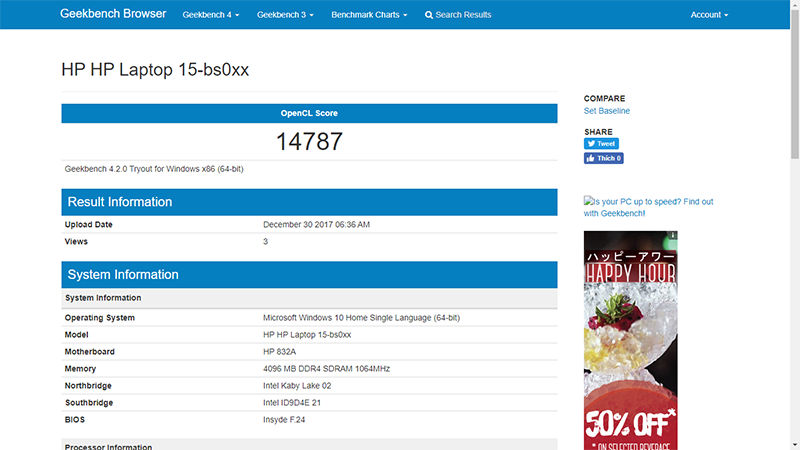Viewport: 800px width, 450px height.
Task: Click the Search Results magnifier icon
Action: tap(429, 15)
